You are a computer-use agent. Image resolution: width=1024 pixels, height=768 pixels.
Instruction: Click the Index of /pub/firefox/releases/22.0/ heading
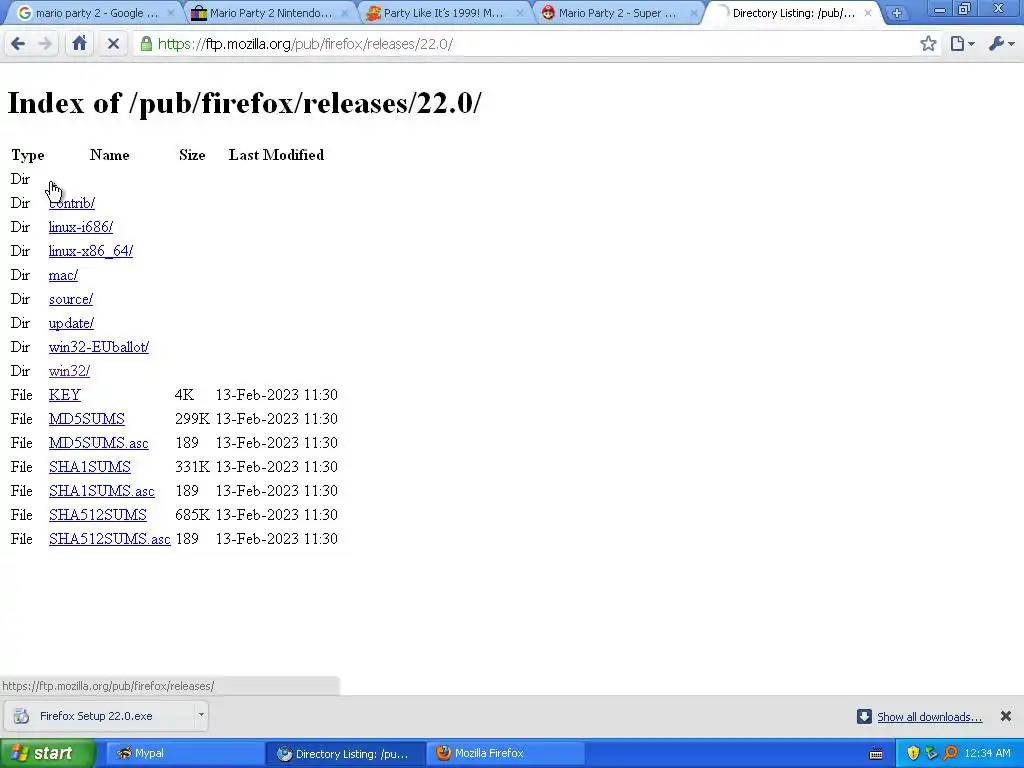coord(244,103)
